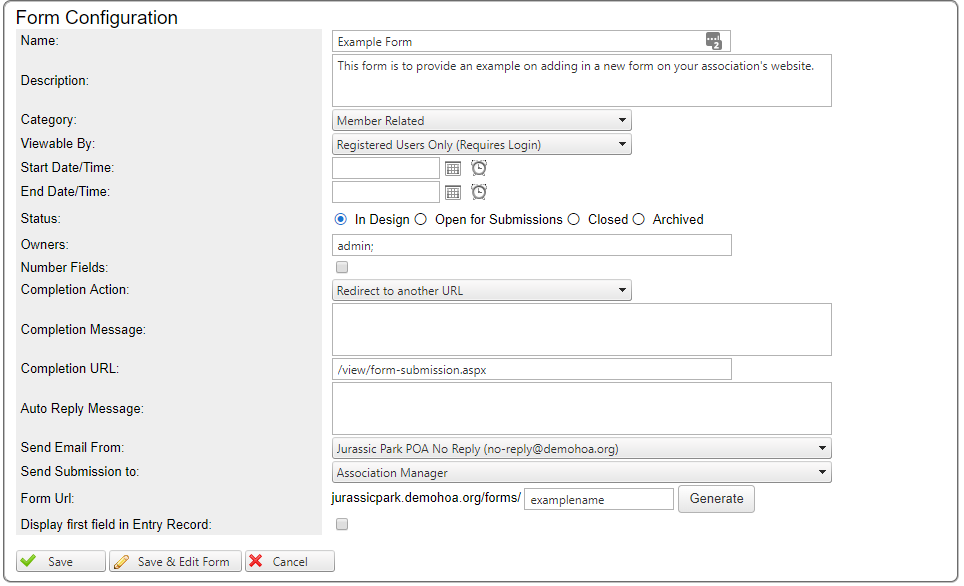Click the Save button

pos(60,561)
